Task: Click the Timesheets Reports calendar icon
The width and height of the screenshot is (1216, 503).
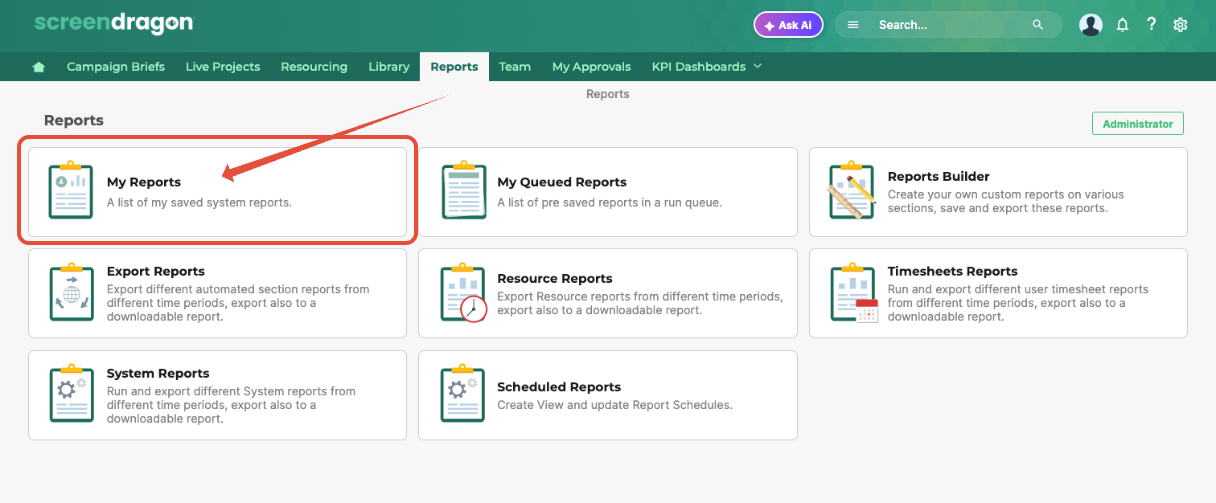Action: tap(853, 291)
